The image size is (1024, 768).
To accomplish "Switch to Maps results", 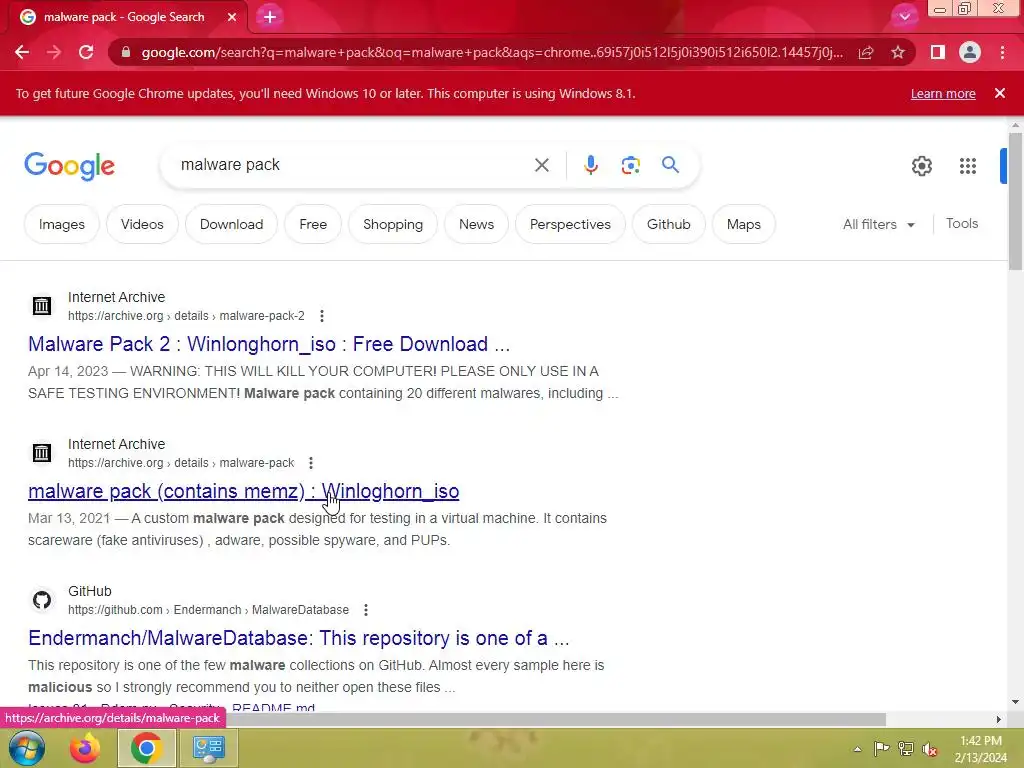I will point(743,224).
